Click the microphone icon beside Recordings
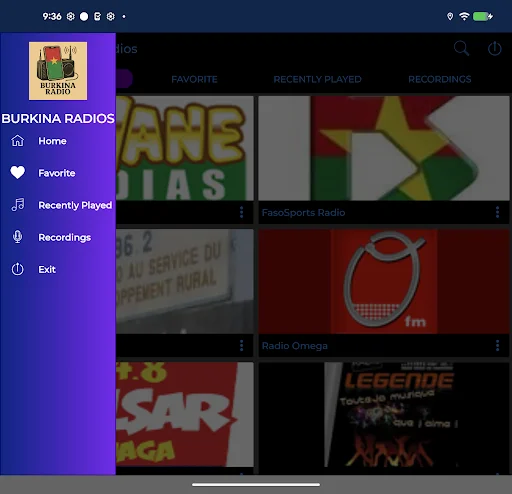This screenshot has height=494, width=512. click(18, 237)
